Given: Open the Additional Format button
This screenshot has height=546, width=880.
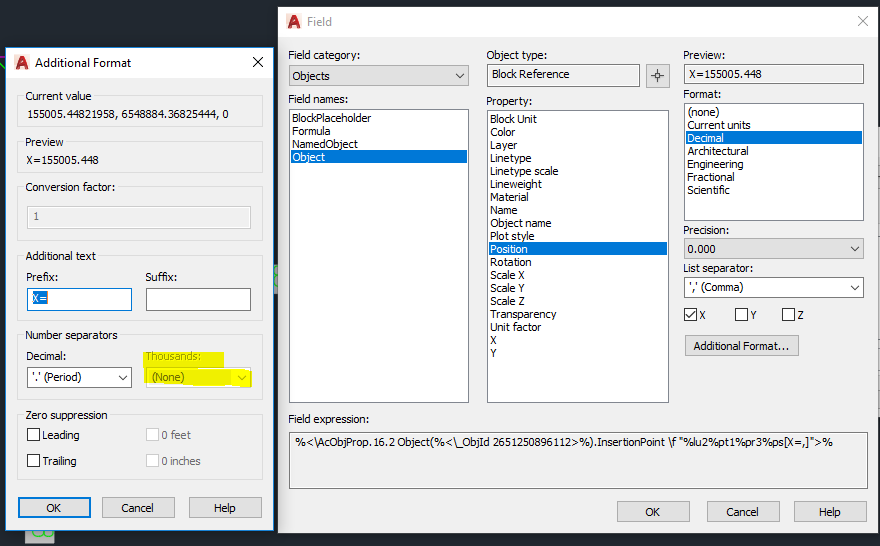Looking at the screenshot, I should click(741, 346).
